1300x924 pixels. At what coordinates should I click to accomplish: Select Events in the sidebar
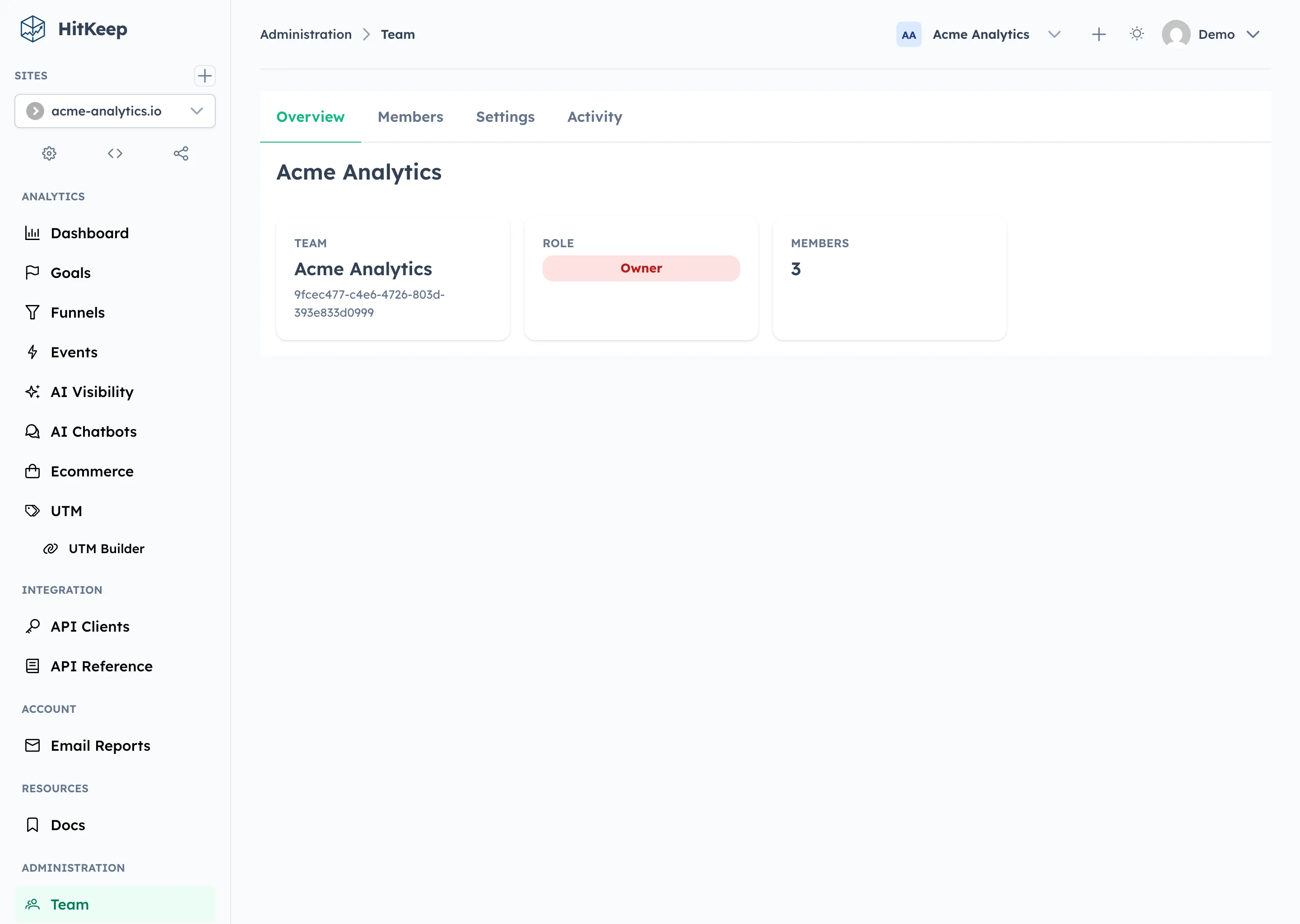74,351
